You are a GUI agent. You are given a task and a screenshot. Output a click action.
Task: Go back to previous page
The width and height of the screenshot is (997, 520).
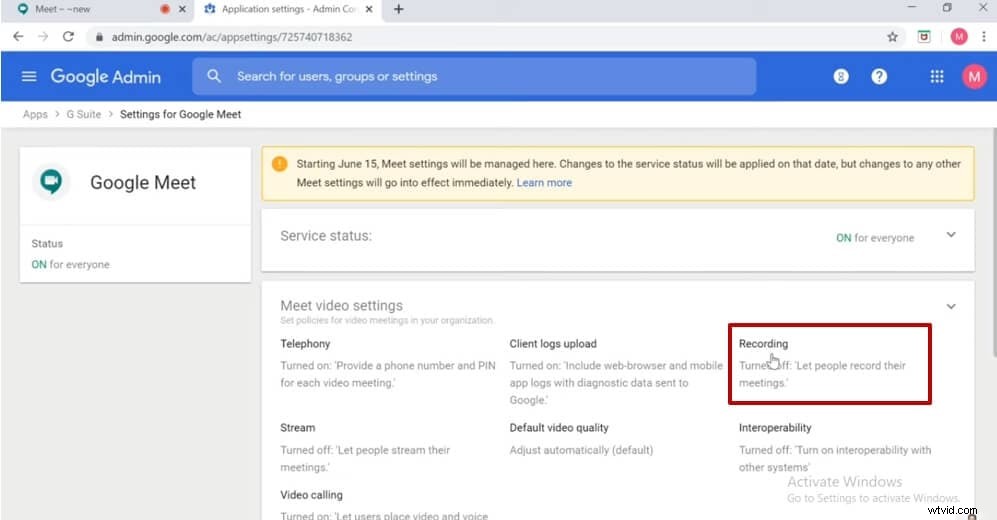pos(18,37)
